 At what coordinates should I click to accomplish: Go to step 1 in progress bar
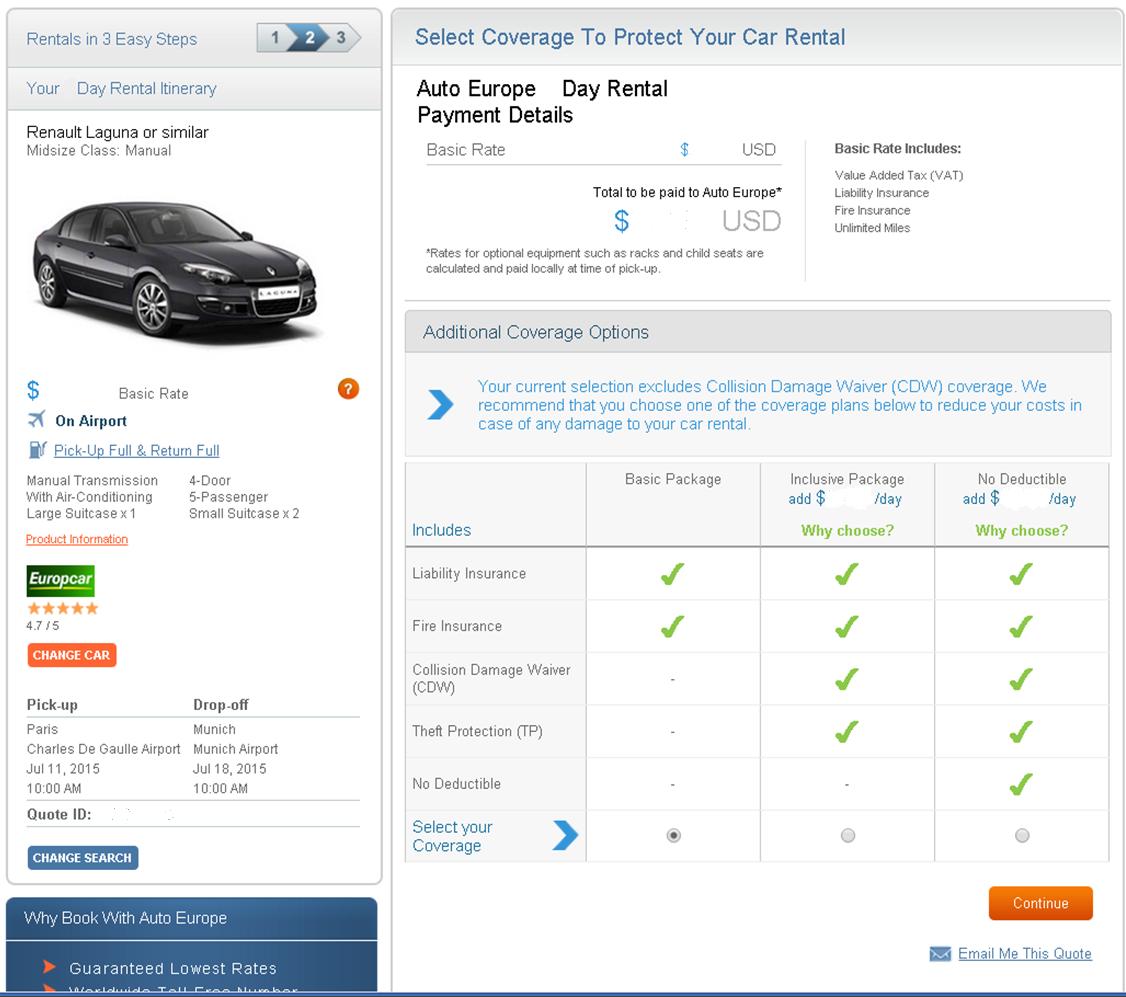coord(275,38)
